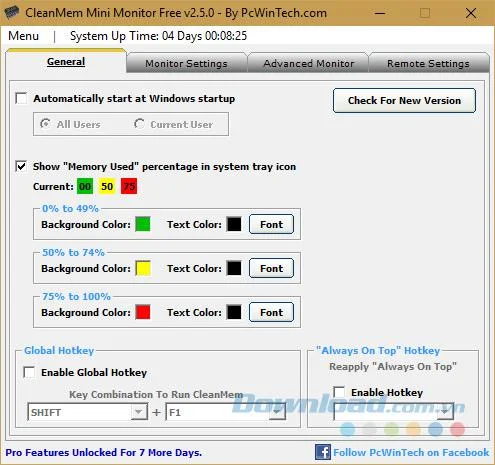Click the CleanMem chip icon in title bar
Image resolution: width=495 pixels, height=465 pixels.
tap(12, 12)
